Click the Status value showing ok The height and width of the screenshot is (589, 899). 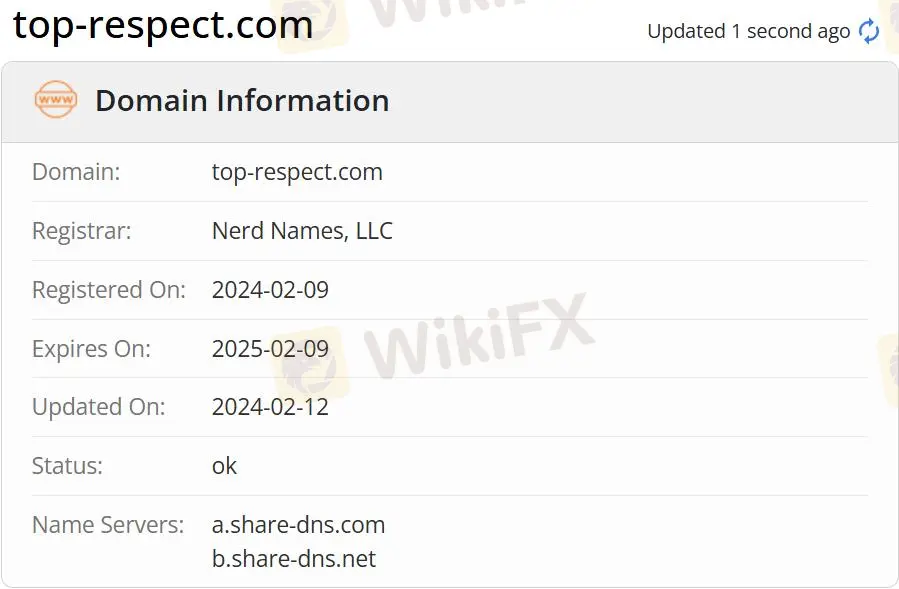224,466
